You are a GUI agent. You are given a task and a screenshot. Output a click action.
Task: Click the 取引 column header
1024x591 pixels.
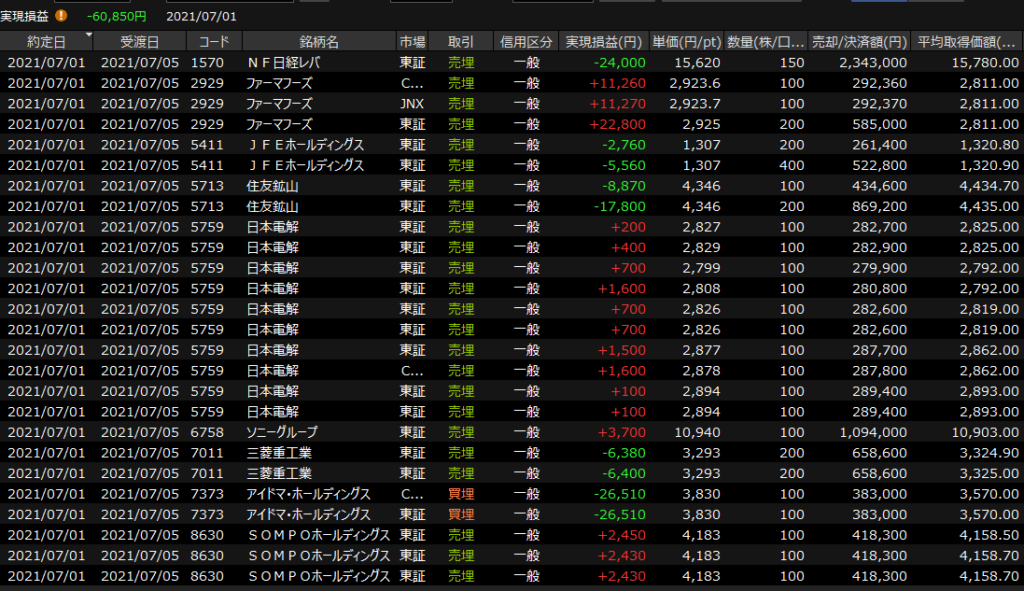coord(461,42)
